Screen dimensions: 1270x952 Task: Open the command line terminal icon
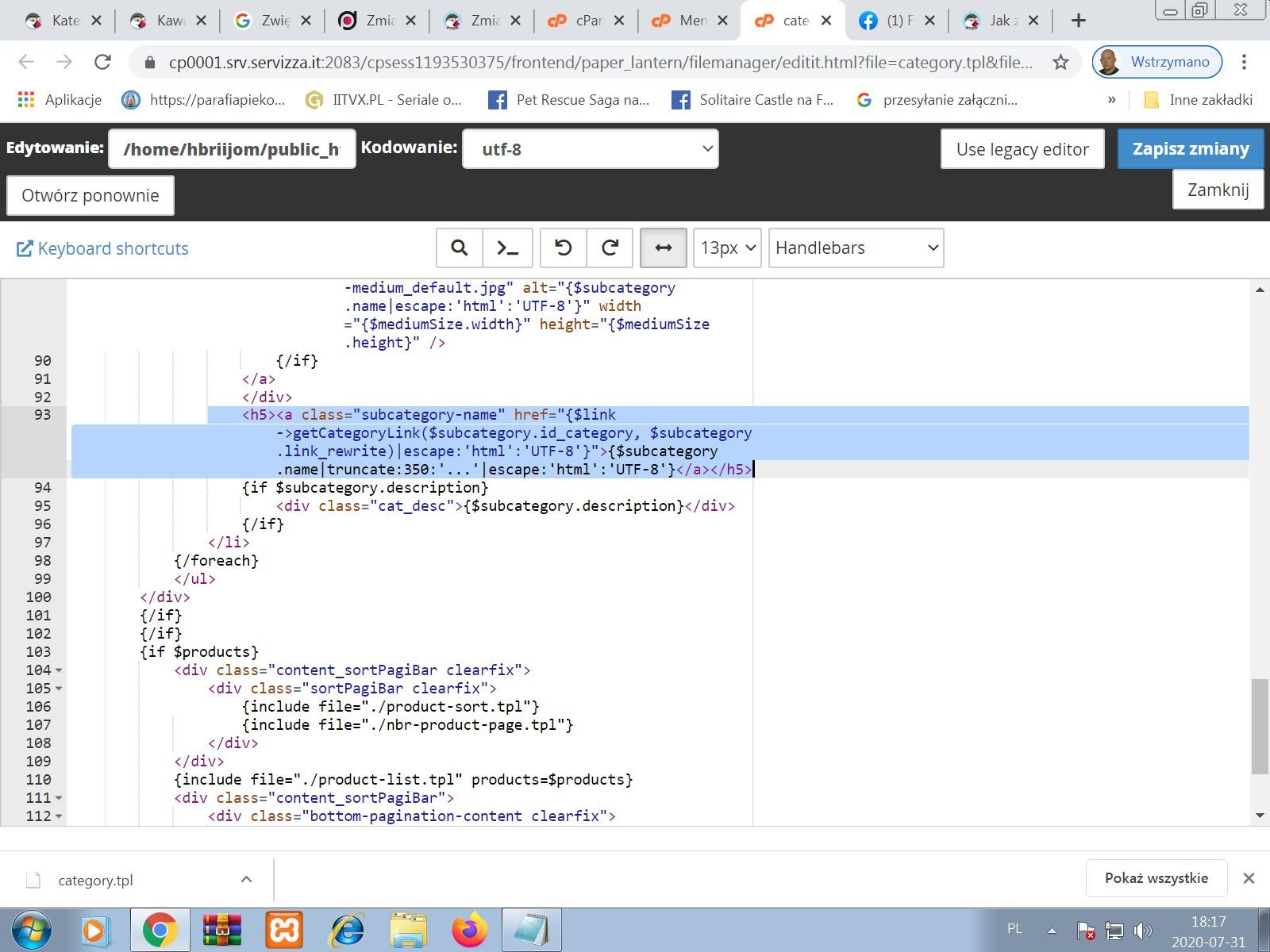pos(507,248)
